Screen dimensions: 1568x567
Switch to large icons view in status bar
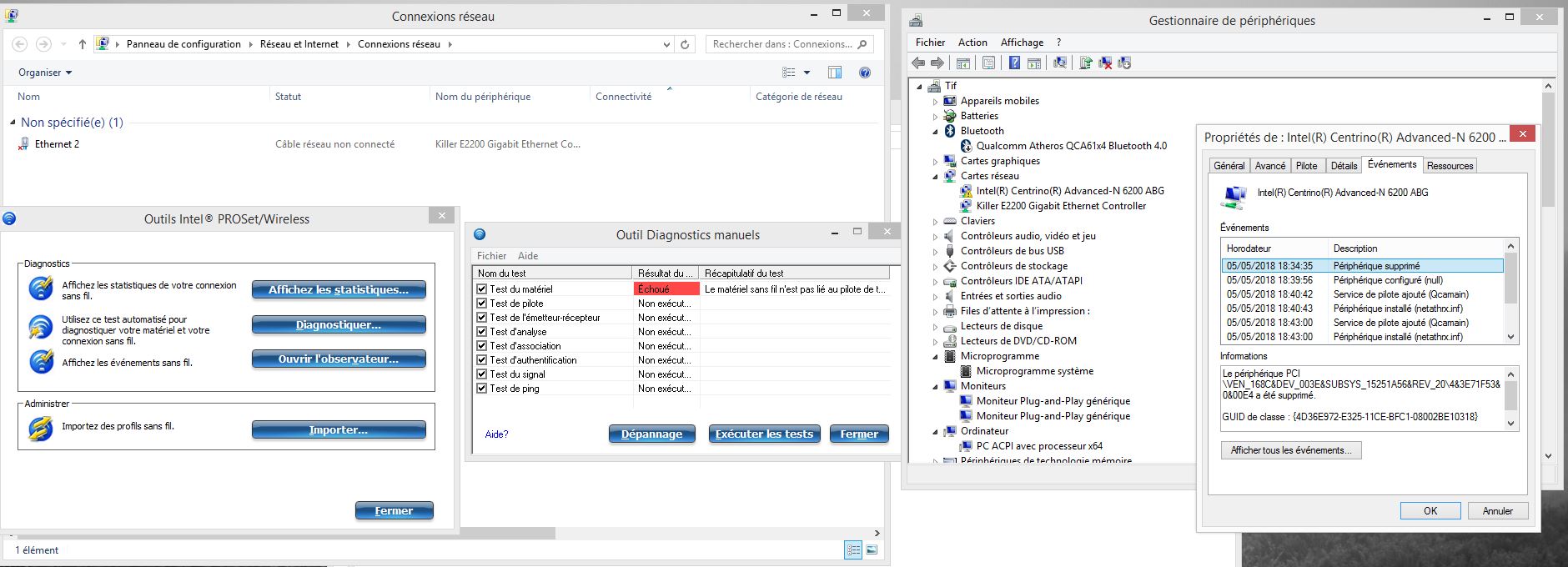point(872,549)
